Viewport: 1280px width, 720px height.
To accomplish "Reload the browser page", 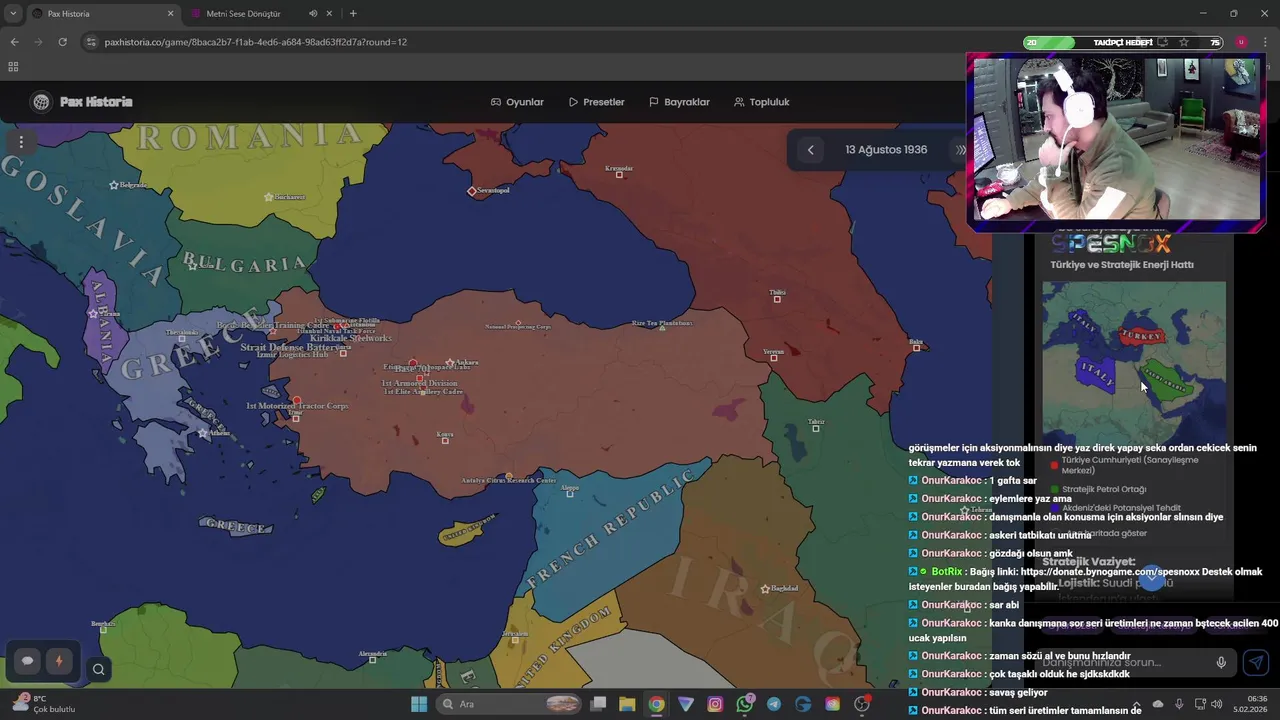I will point(62,42).
